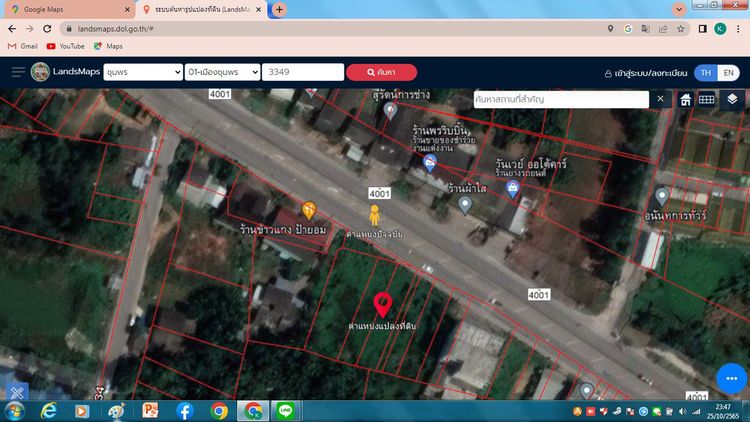750x422 pixels.
Task: Expand the province dropdown showing ชุมพร
Action: coord(140,72)
